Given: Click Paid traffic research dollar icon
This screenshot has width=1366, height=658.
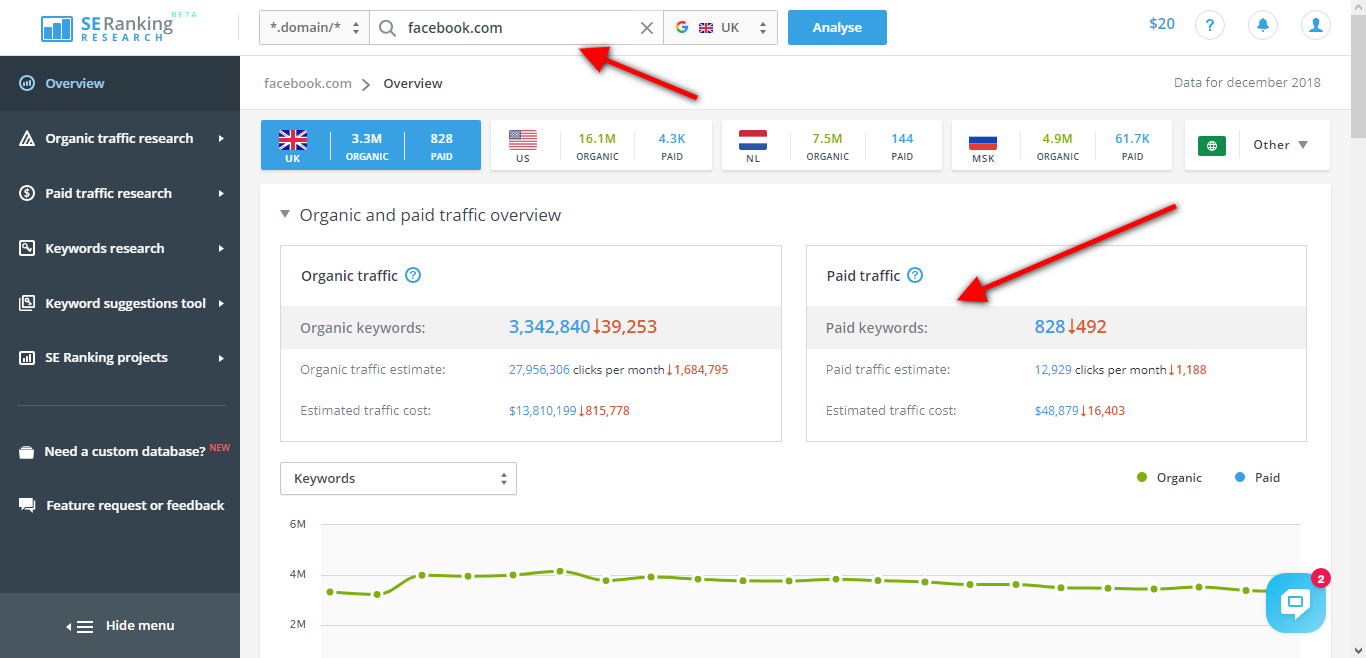Looking at the screenshot, I should click(27, 193).
